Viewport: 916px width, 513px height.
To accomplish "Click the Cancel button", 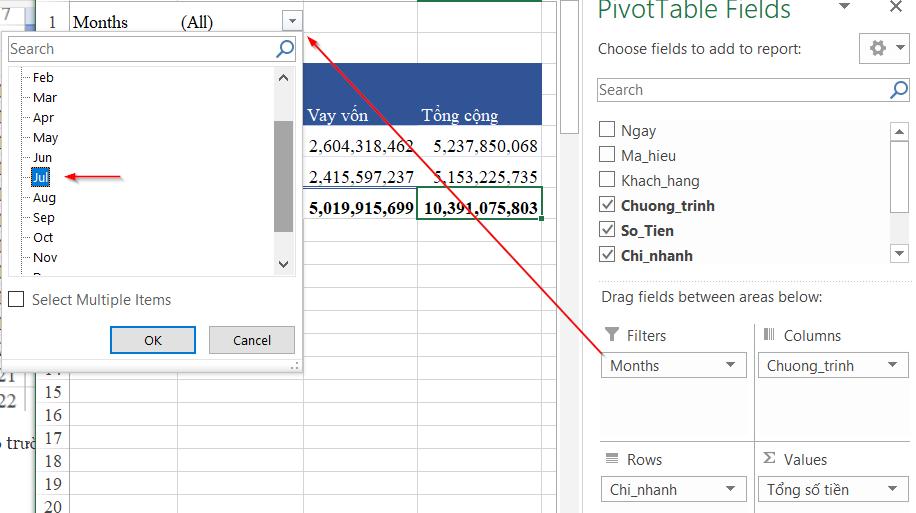I will (252, 340).
